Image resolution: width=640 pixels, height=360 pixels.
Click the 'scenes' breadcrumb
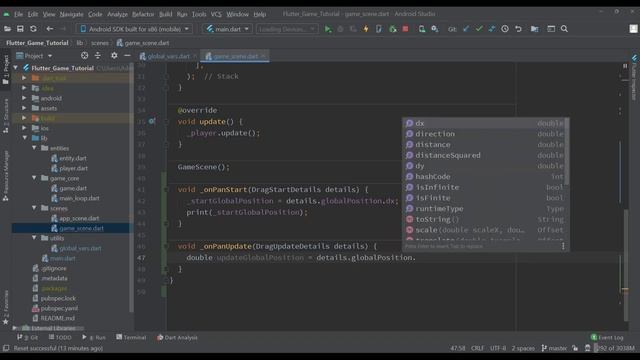pyautogui.click(x=100, y=43)
